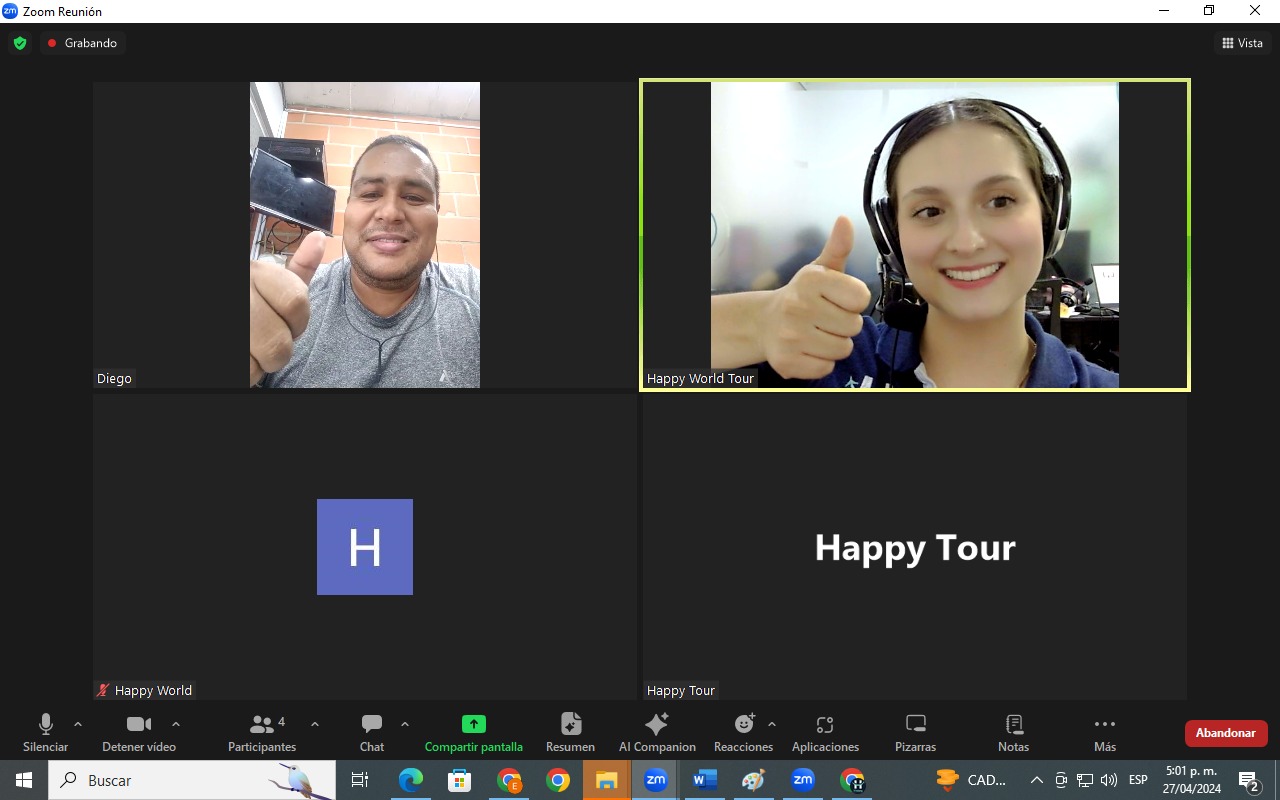1280x800 pixels.
Task: Click the CAD... taskbar widget
Action: coord(971,780)
